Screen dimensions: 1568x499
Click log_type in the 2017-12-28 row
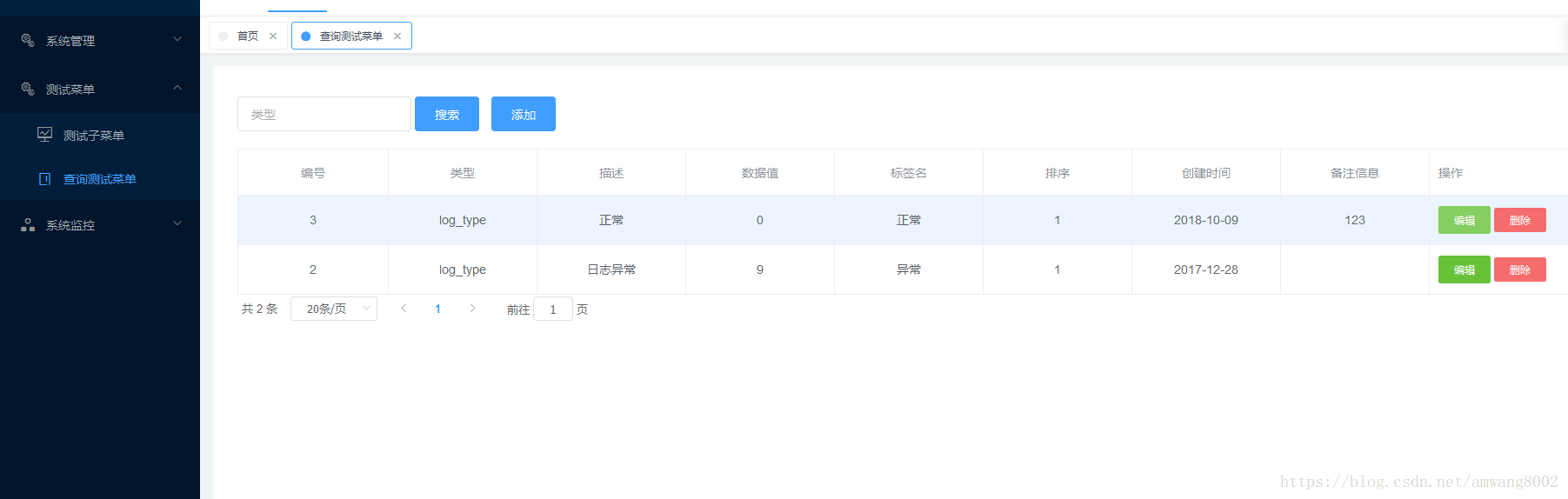pyautogui.click(x=463, y=269)
